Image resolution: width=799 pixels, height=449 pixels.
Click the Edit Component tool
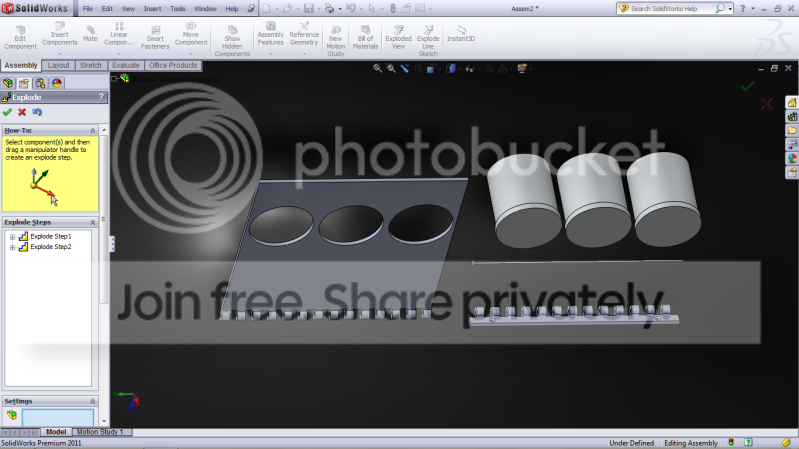[x=20, y=37]
